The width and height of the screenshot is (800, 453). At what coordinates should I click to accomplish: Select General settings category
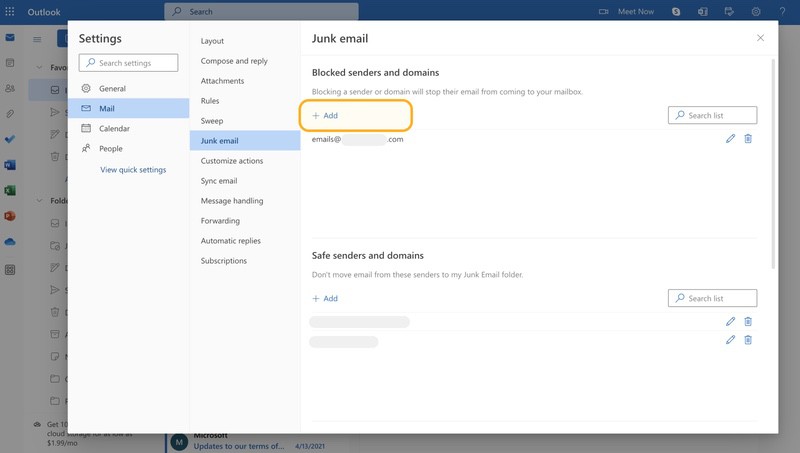129,88
